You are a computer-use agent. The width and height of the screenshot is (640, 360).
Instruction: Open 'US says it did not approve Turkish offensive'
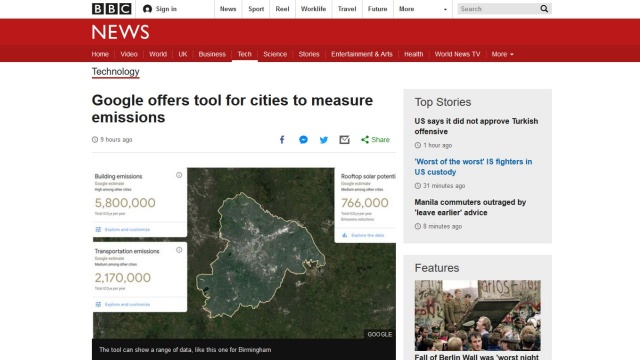click(476, 126)
